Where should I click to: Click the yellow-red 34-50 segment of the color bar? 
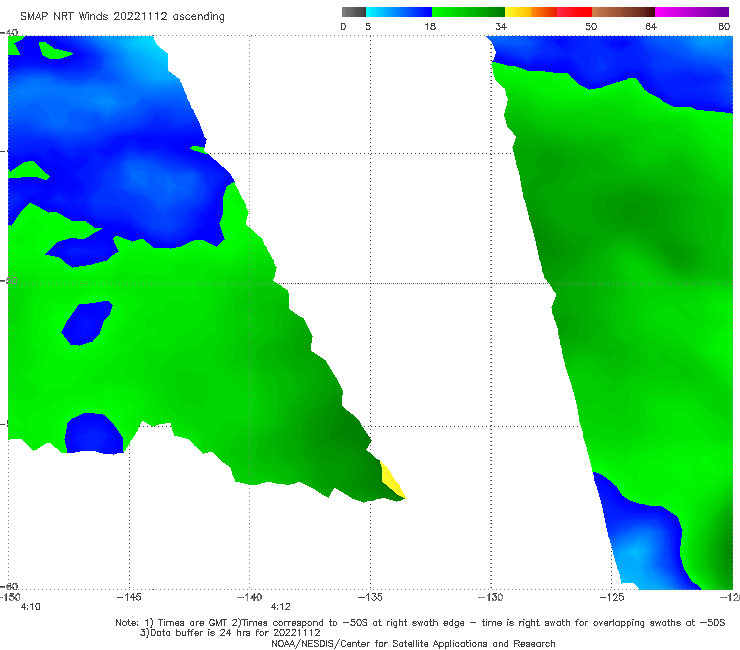(548, 12)
